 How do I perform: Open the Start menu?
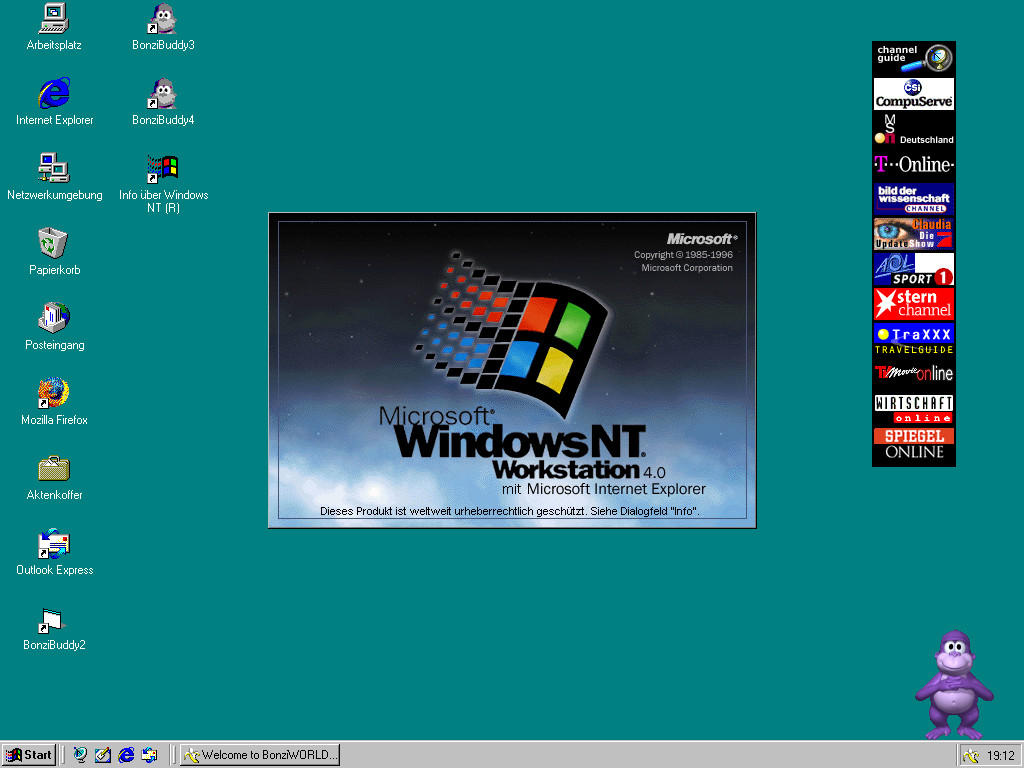pos(28,754)
